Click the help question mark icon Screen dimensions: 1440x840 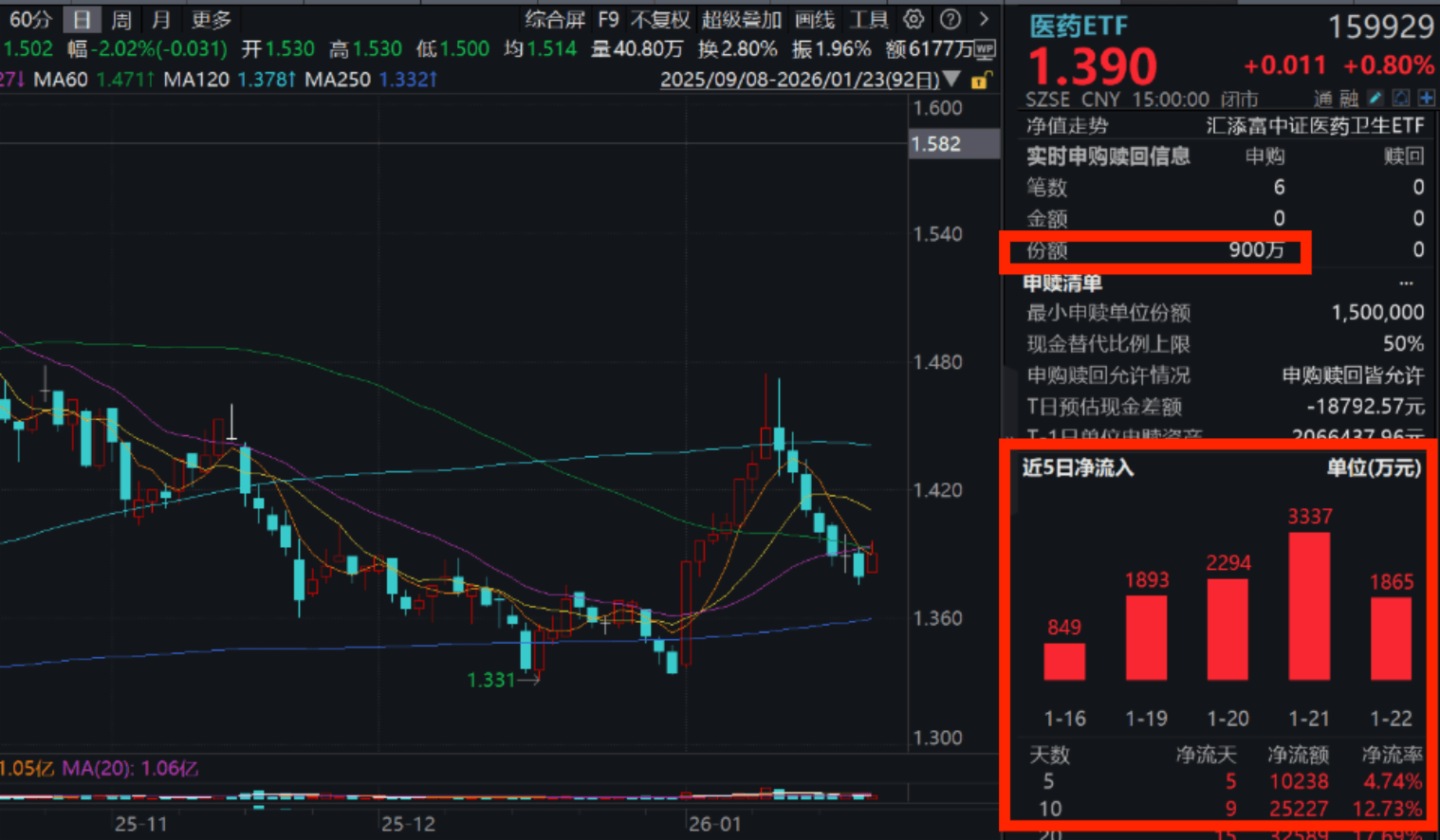pos(950,19)
